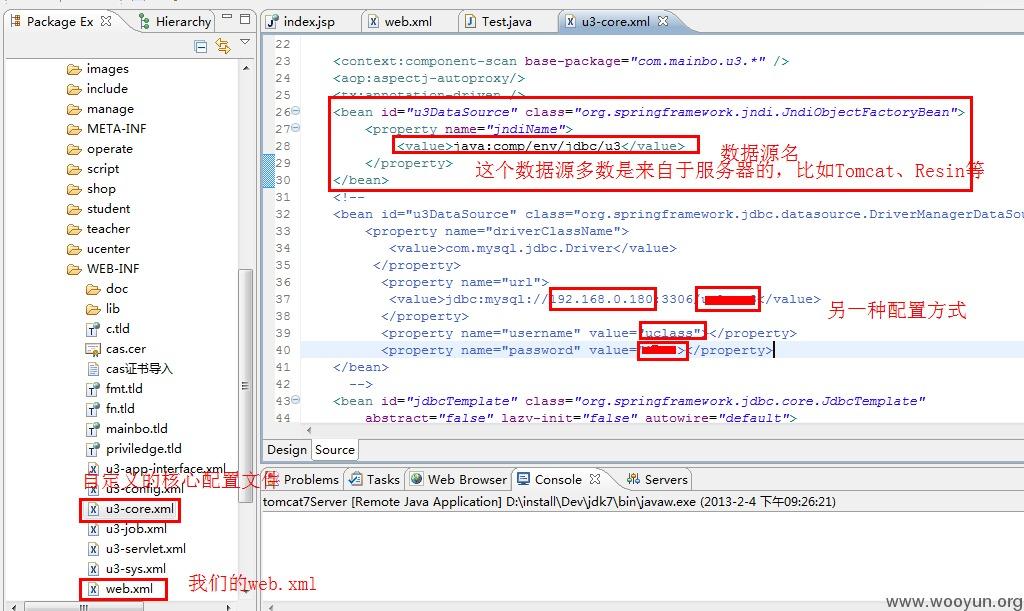This screenshot has height=611, width=1024.
Task: Select the Source view tab
Action: click(x=335, y=450)
